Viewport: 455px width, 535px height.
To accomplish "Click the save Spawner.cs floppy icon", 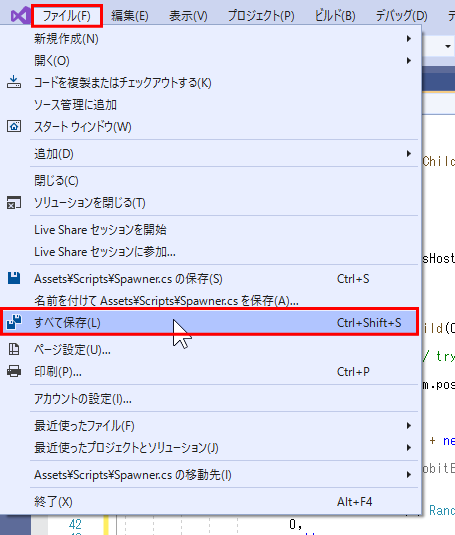I will (x=14, y=278).
